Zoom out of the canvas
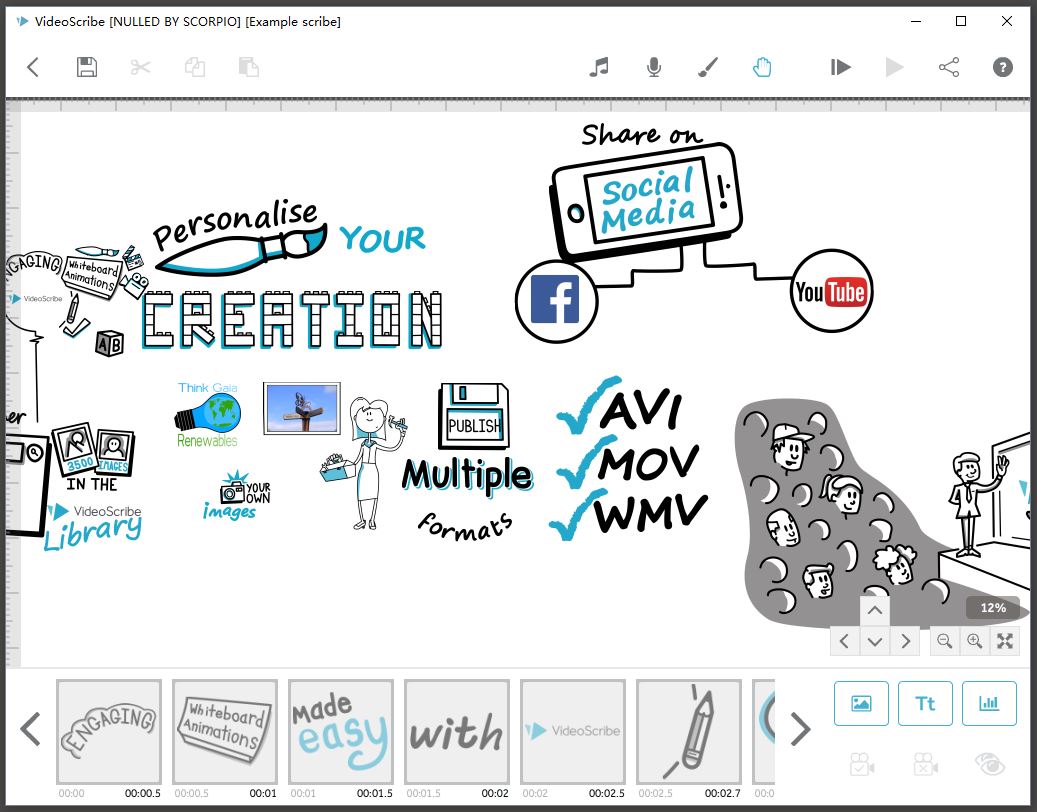This screenshot has width=1037, height=812. click(x=944, y=641)
